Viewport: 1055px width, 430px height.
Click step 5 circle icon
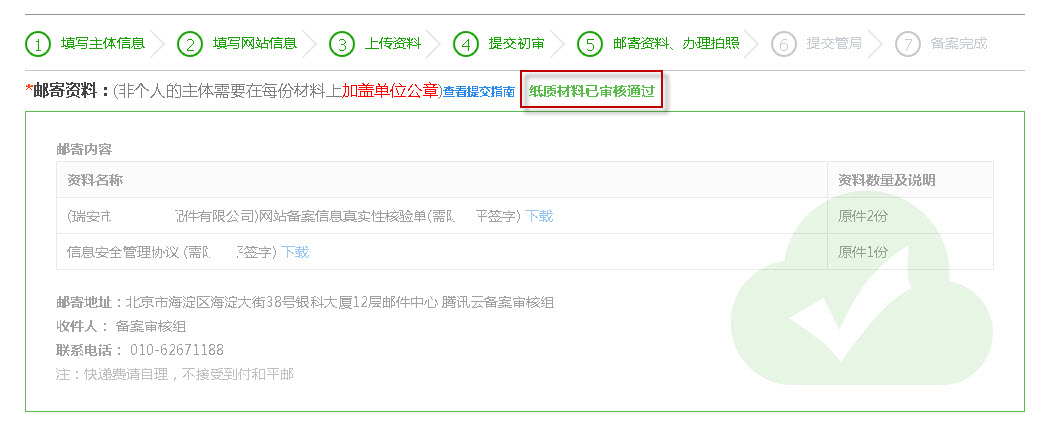[590, 44]
